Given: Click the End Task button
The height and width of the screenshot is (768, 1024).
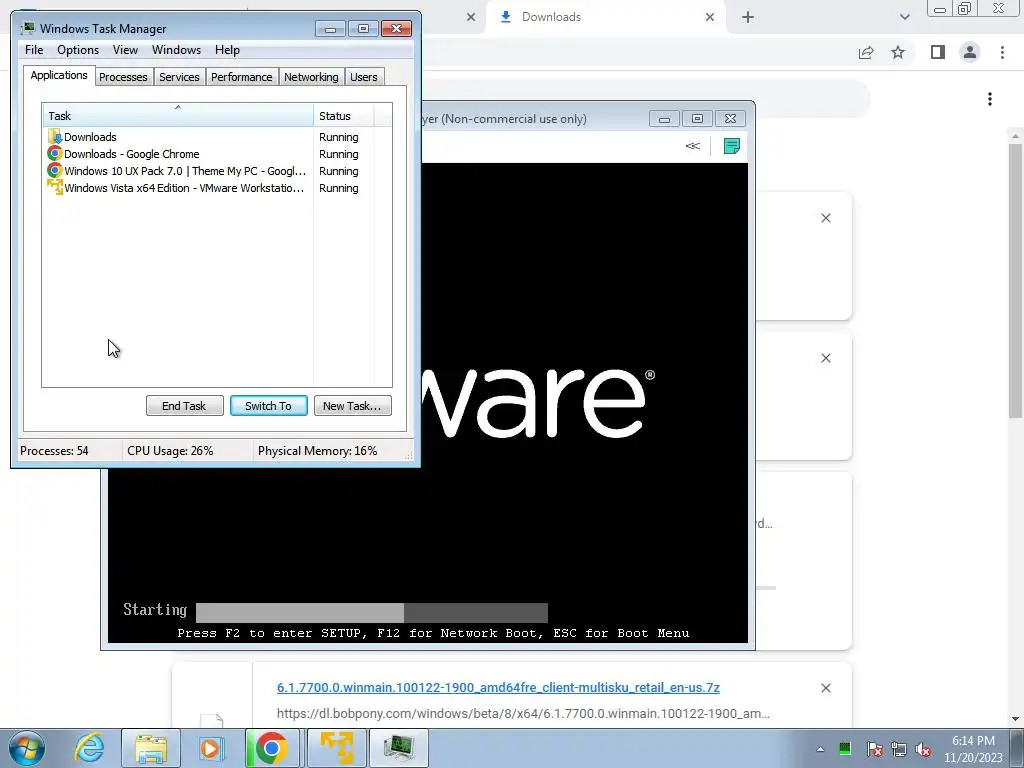Looking at the screenshot, I should 184,406.
